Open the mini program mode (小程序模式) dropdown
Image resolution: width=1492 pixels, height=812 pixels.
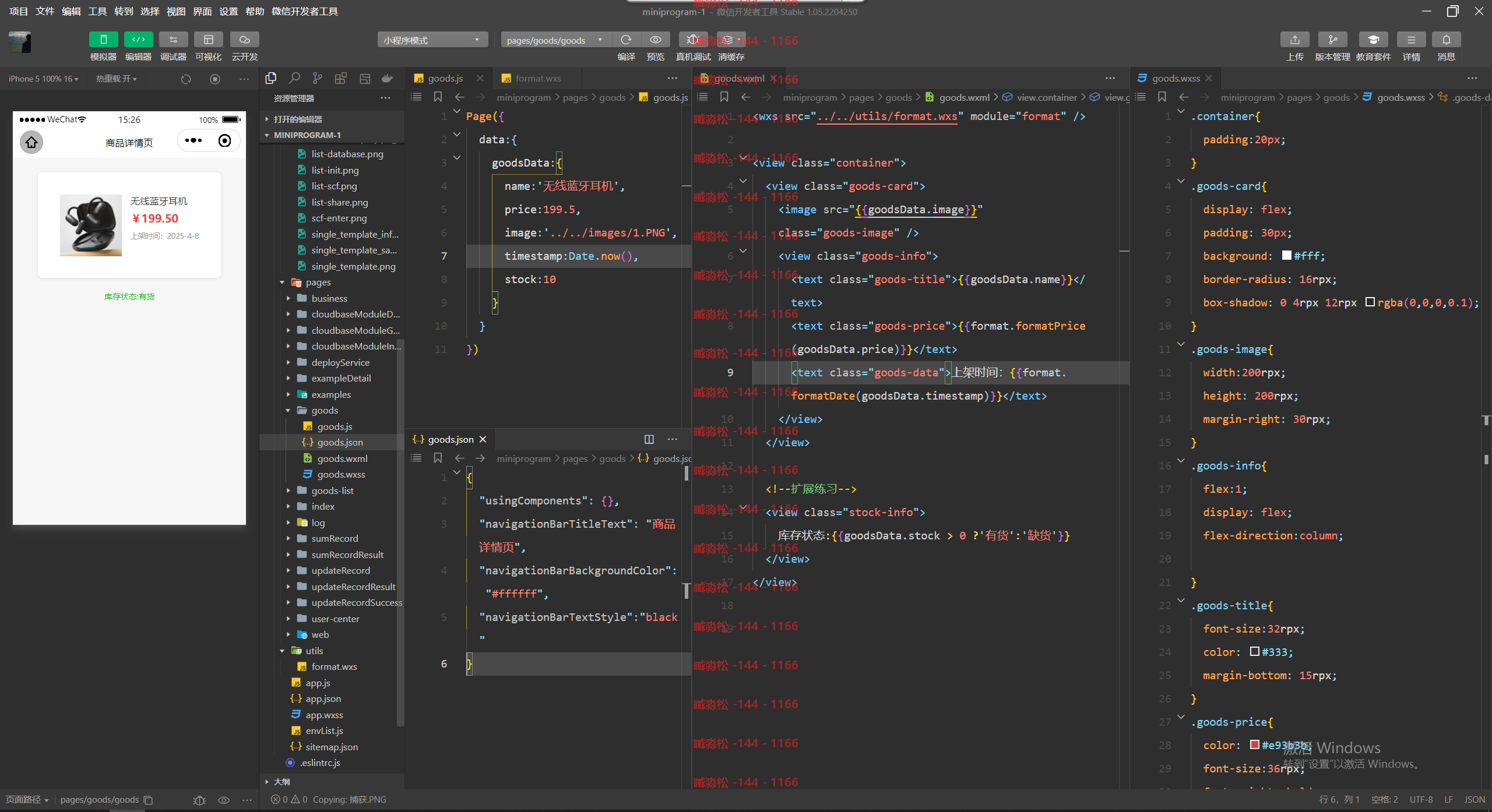(x=432, y=40)
